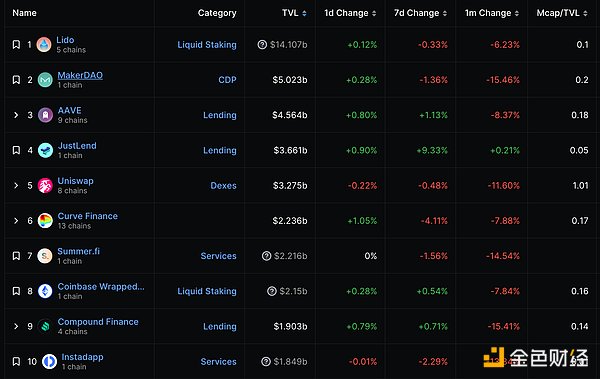Bookmark the JustLend row

[x=16, y=150]
